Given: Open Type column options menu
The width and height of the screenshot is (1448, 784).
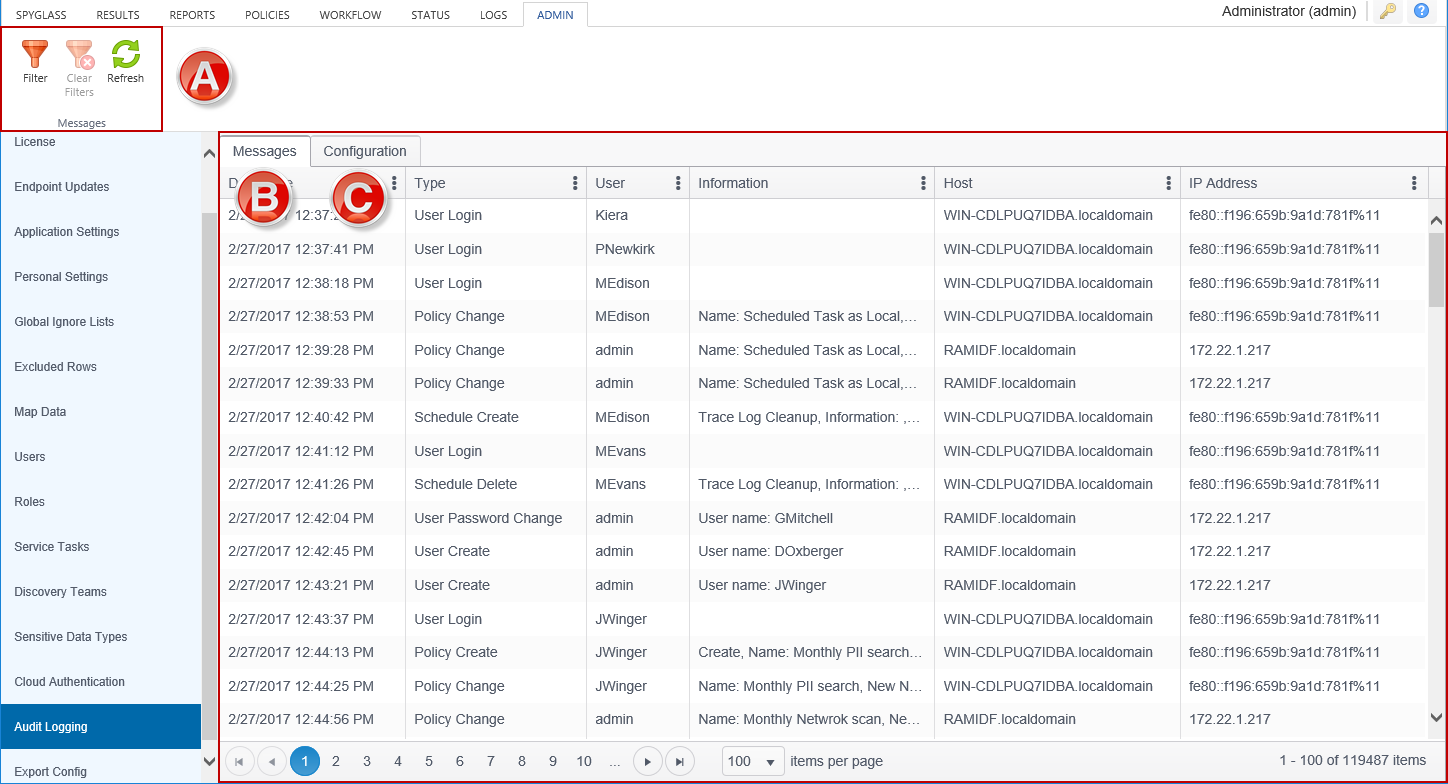Looking at the screenshot, I should (x=575, y=183).
